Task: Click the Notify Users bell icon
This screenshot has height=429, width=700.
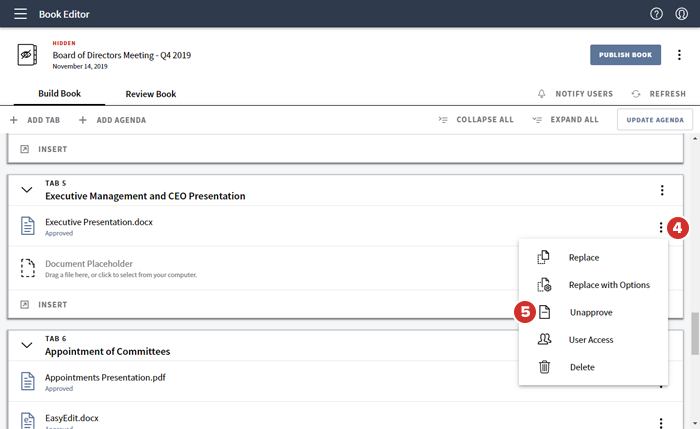Action: coord(542,94)
